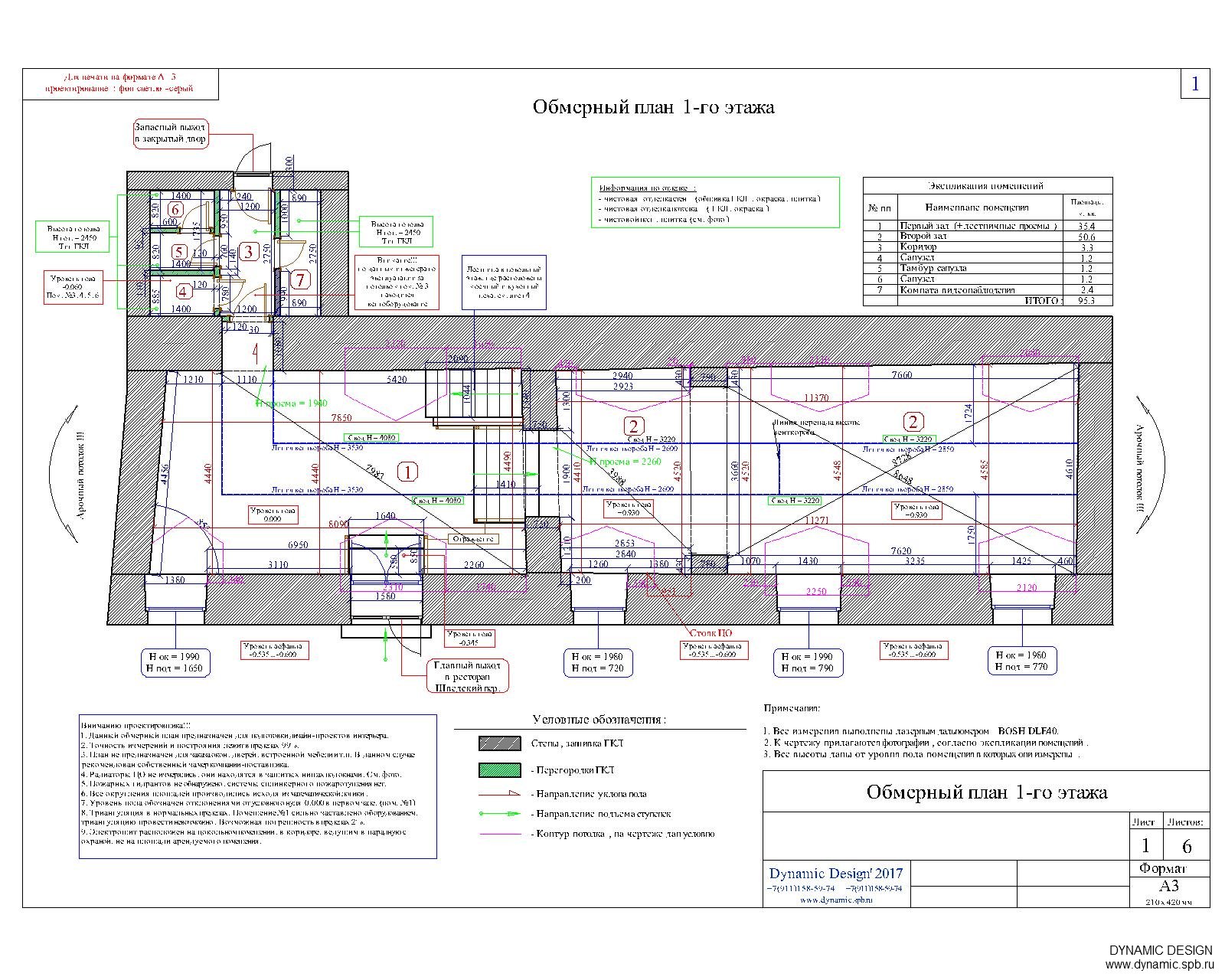1225x980 pixels.
Task: Click the "Примечания:" heading
Action: pos(792,710)
